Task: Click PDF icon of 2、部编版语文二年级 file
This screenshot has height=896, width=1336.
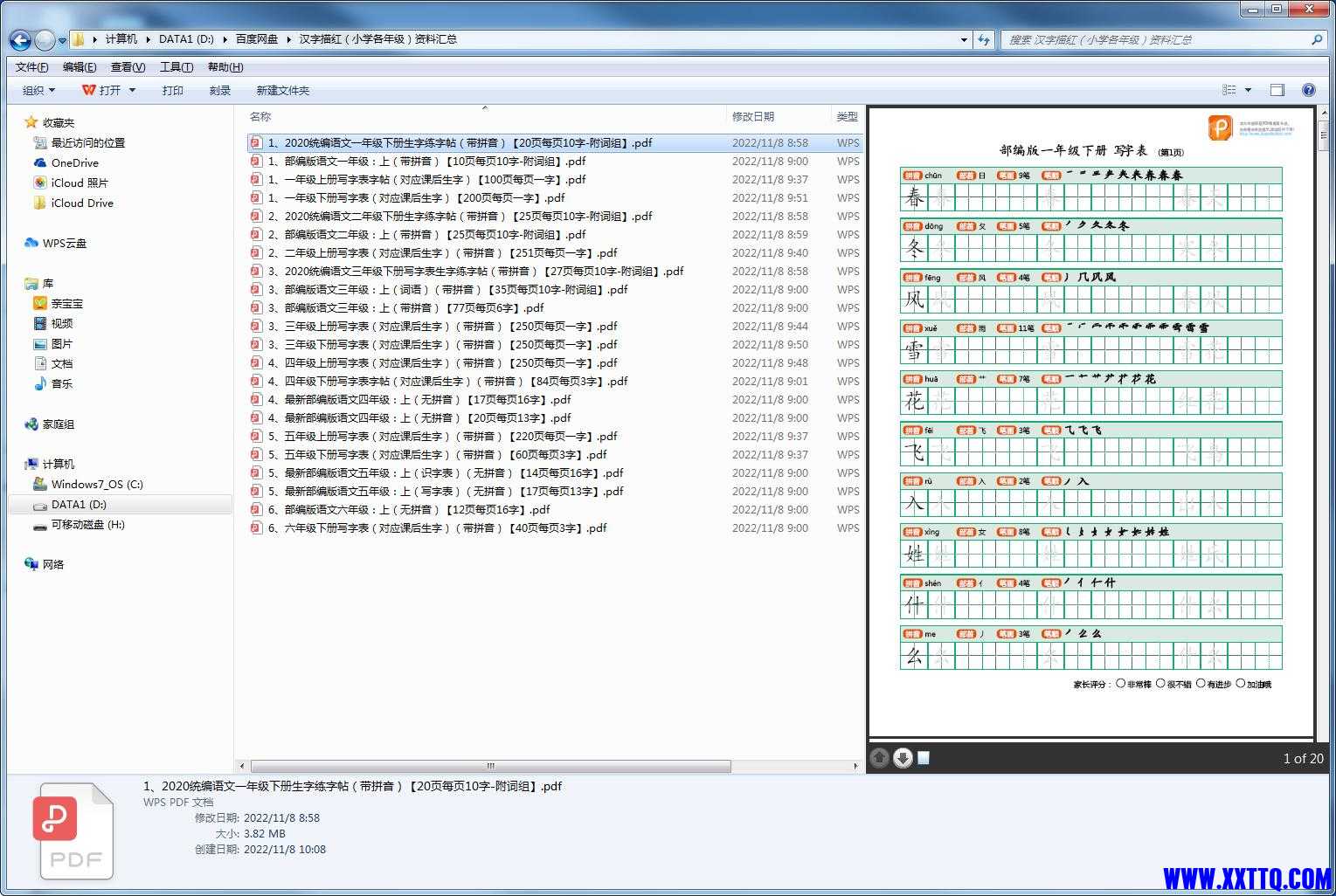Action: click(256, 235)
